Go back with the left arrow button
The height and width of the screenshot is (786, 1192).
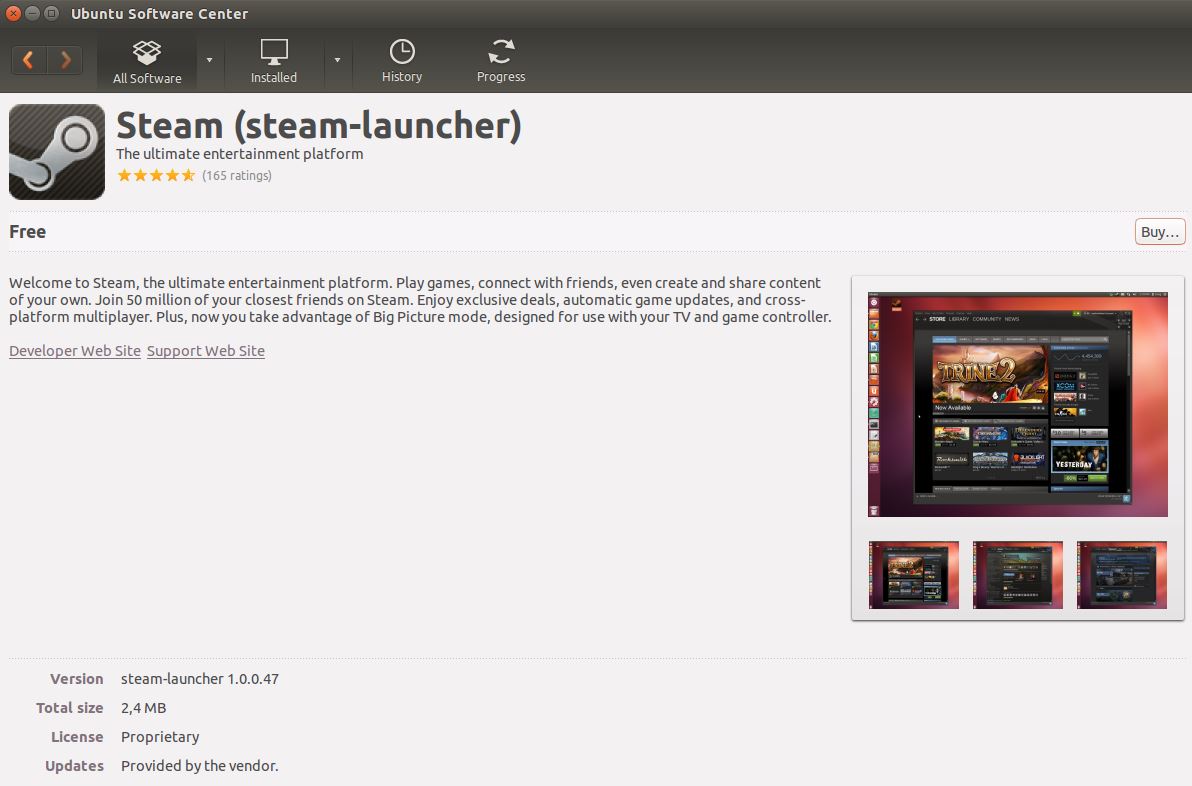pyautogui.click(x=29, y=59)
